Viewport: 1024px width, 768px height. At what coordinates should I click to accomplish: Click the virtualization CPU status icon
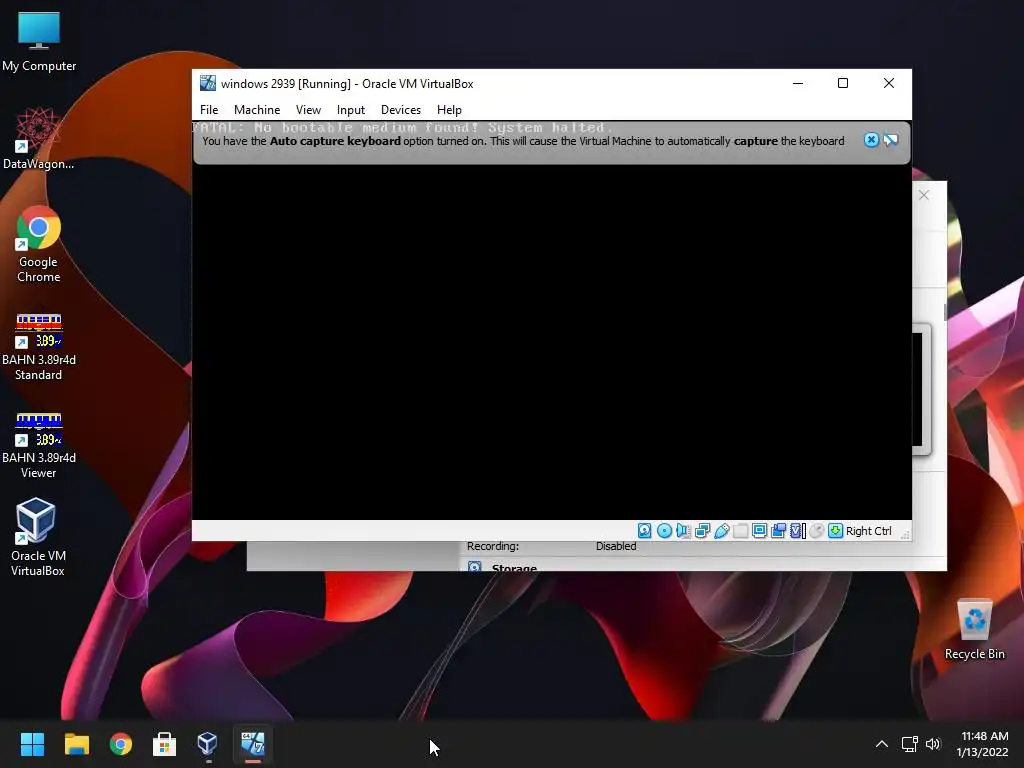click(797, 531)
